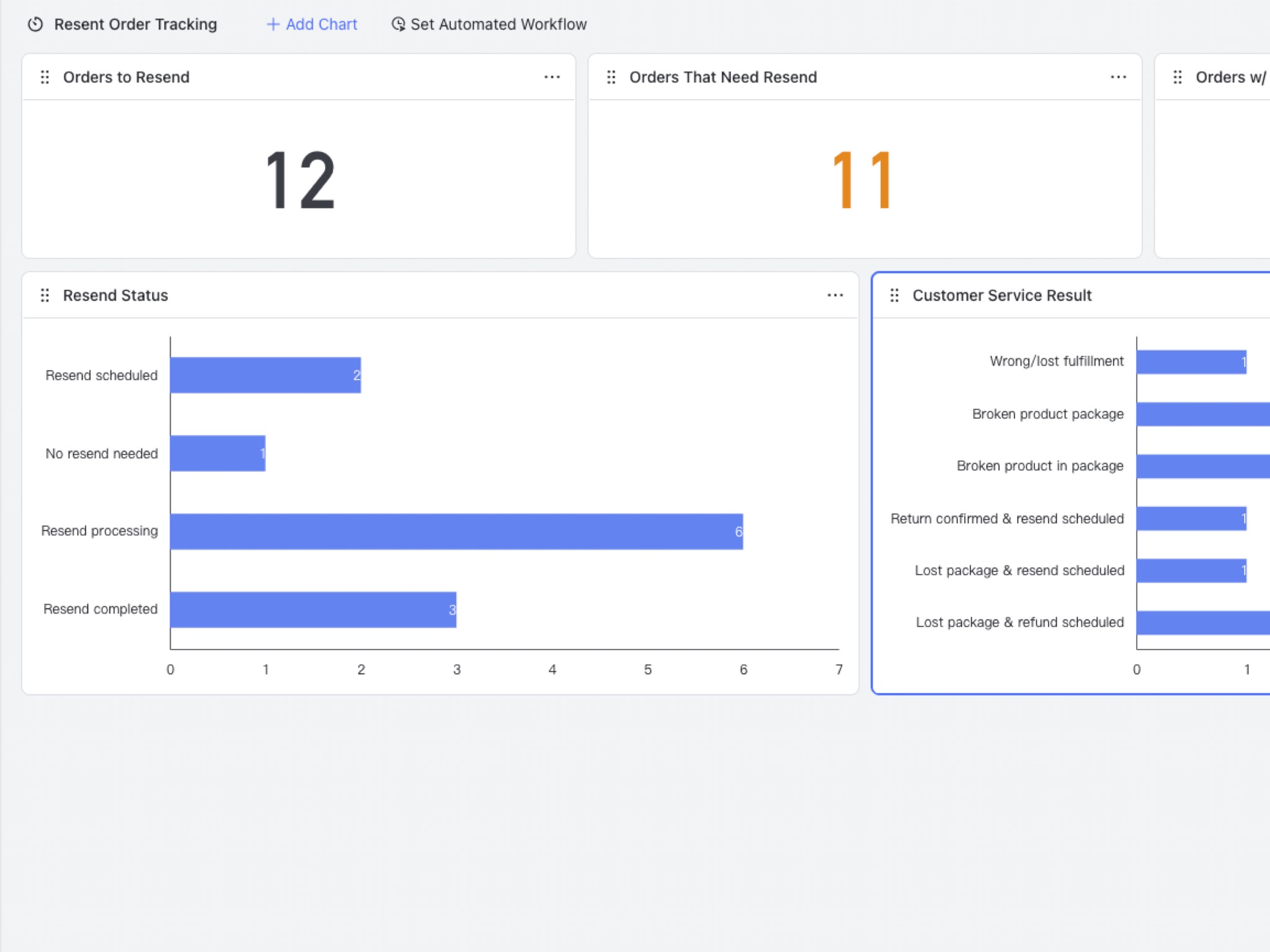This screenshot has height=952, width=1270.
Task: Click the Wrong/lost fulfillment bar
Action: [x=1191, y=362]
